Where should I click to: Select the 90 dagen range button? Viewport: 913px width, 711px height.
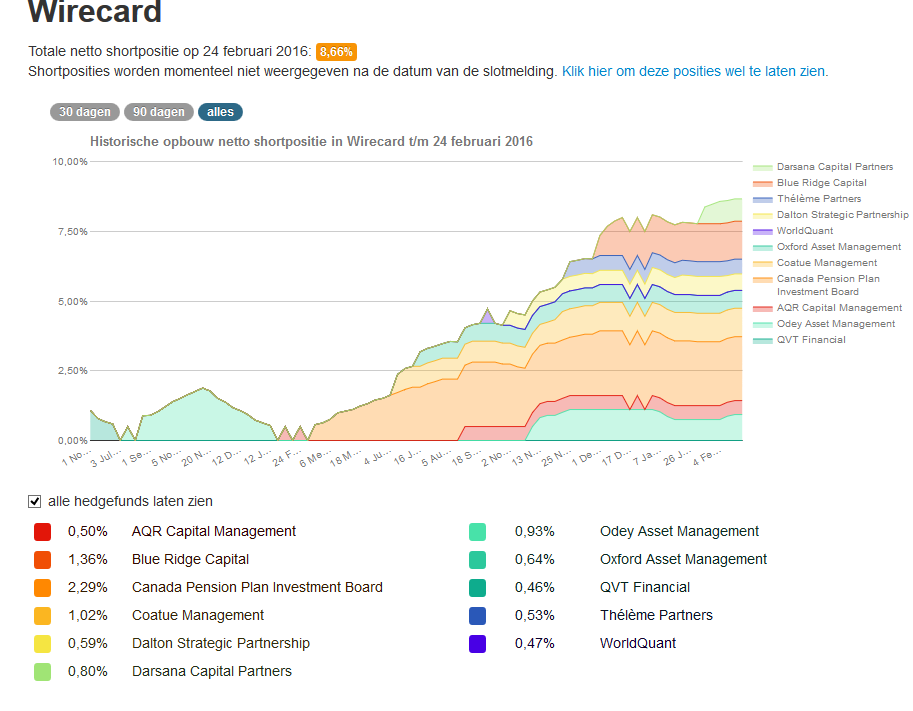click(x=158, y=112)
